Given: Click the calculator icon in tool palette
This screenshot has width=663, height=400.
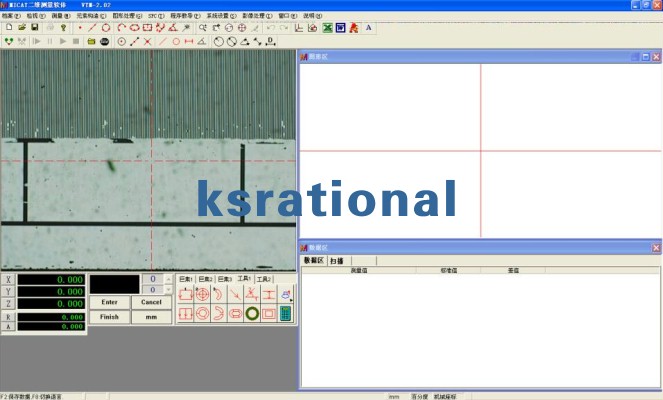Looking at the screenshot, I should (286, 313).
